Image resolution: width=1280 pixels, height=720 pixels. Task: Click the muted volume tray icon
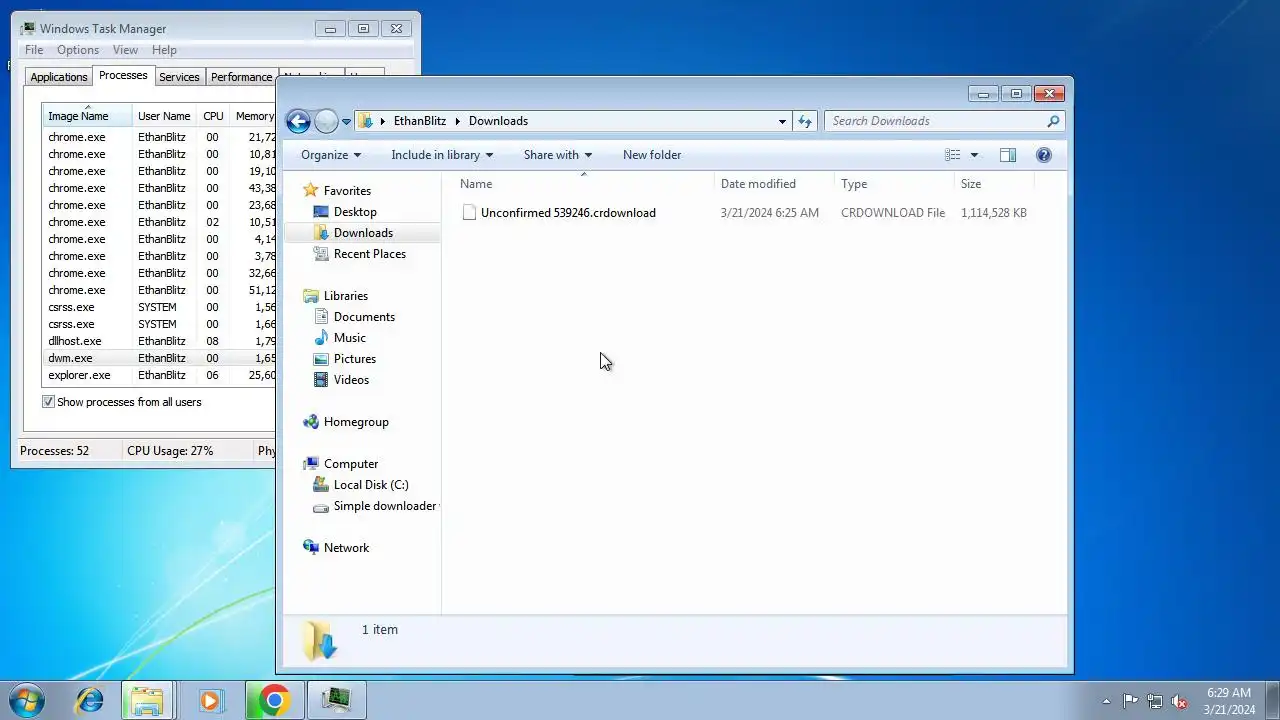[1180, 701]
